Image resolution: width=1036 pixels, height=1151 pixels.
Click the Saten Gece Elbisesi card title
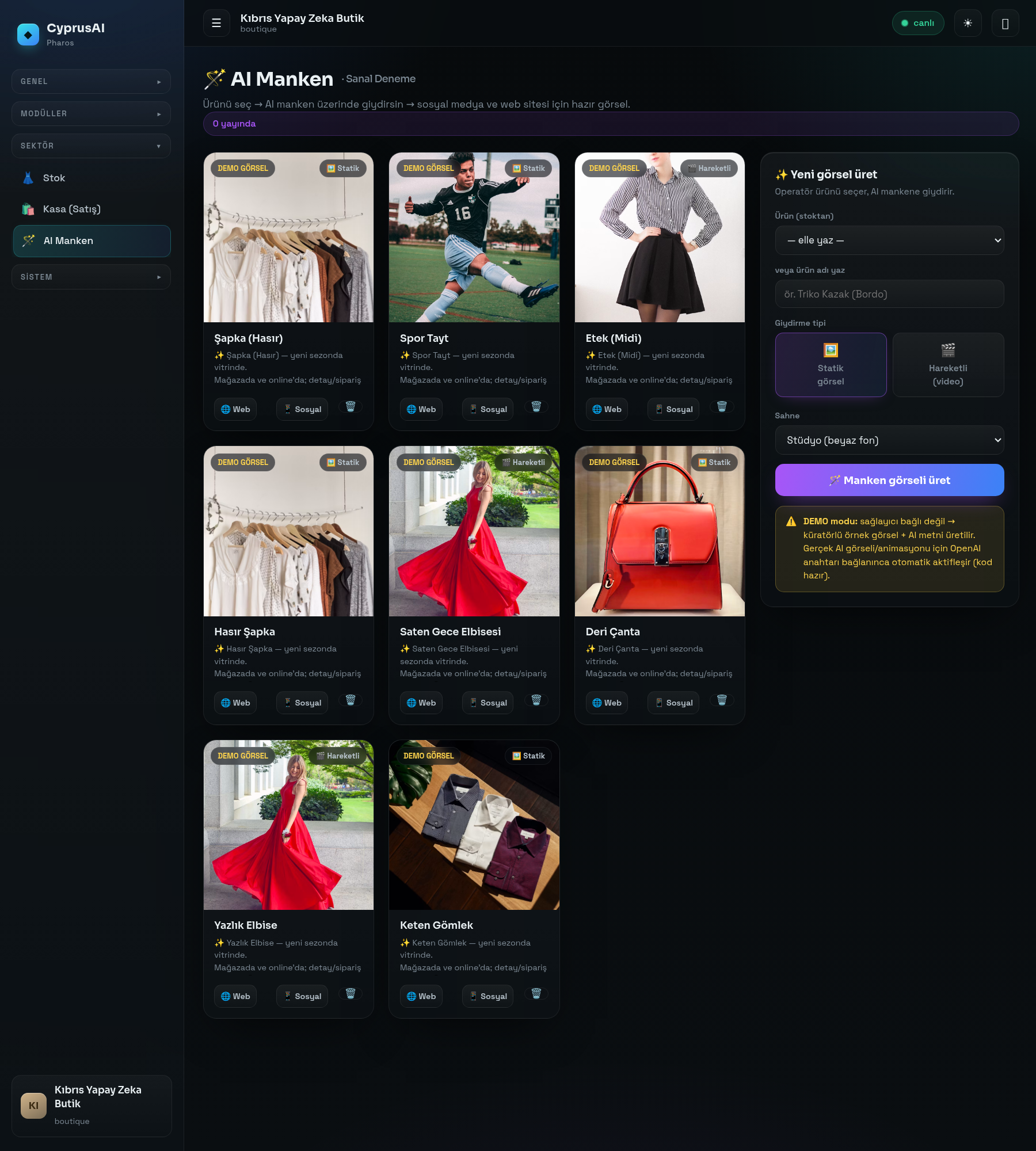[450, 632]
